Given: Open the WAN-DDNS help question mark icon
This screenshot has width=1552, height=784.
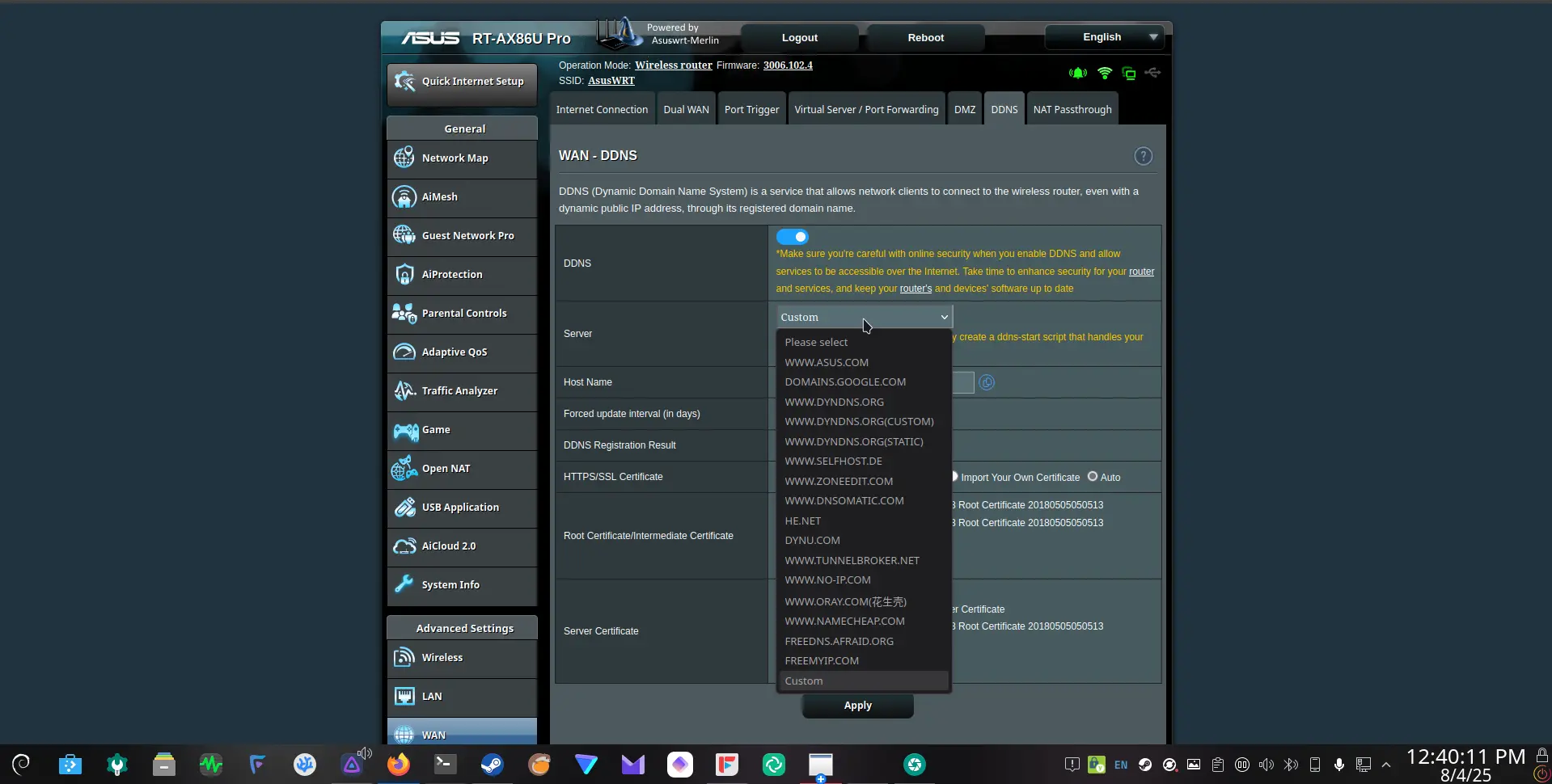Looking at the screenshot, I should tap(1142, 156).
